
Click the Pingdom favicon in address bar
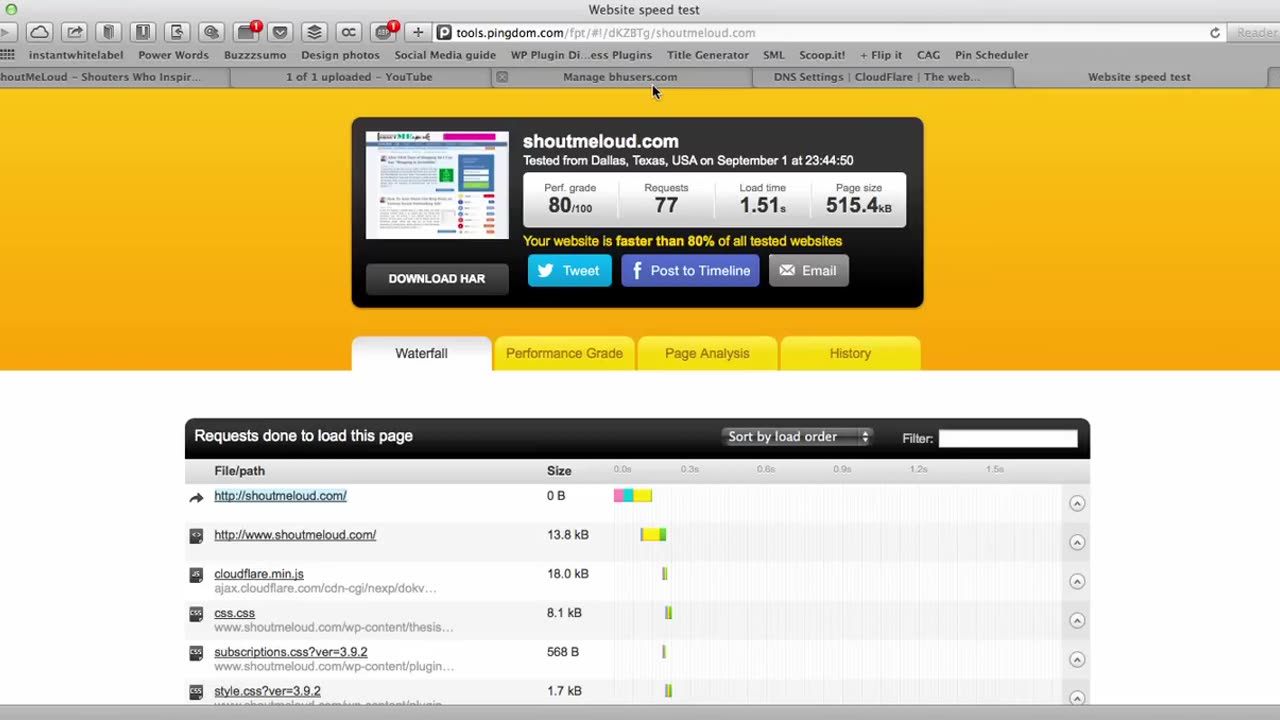tap(444, 33)
